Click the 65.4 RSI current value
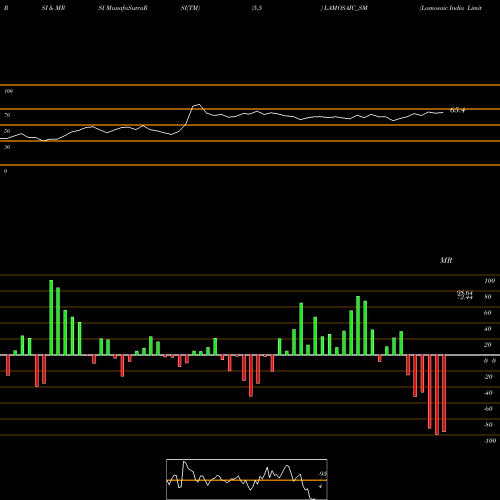 coord(457,110)
